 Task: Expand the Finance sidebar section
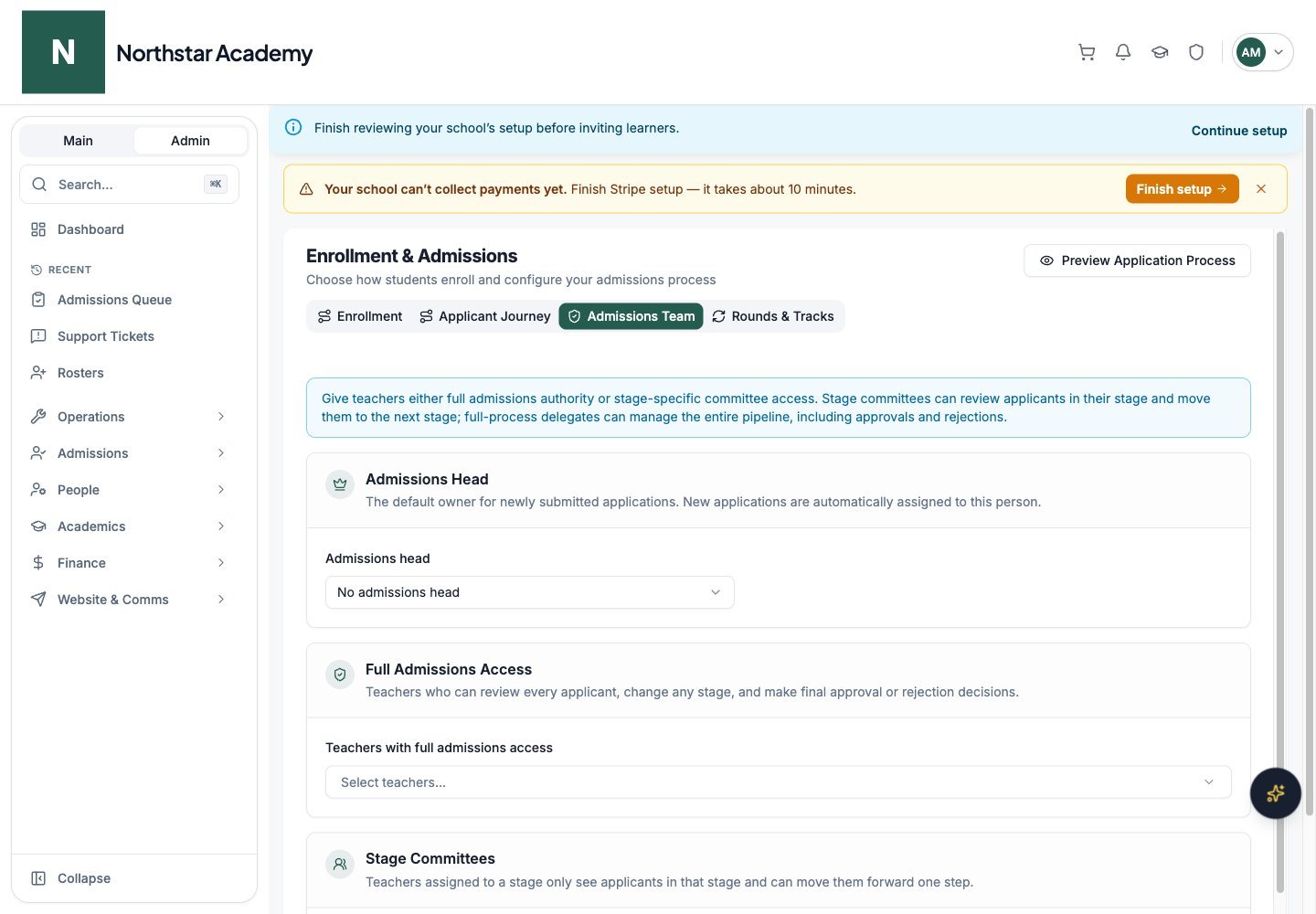point(129,563)
